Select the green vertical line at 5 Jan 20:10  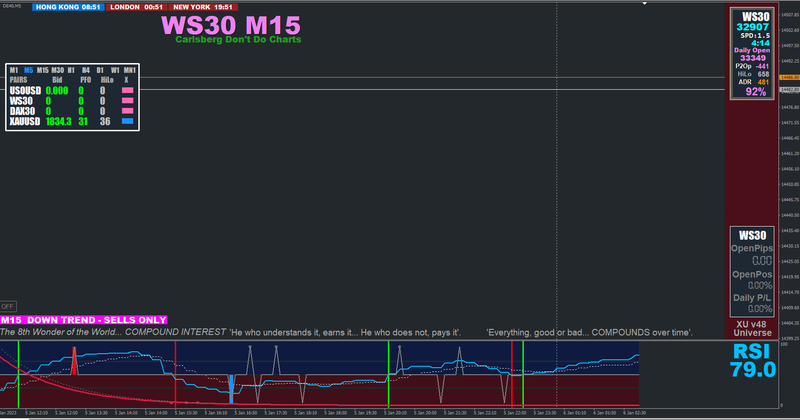(389, 374)
